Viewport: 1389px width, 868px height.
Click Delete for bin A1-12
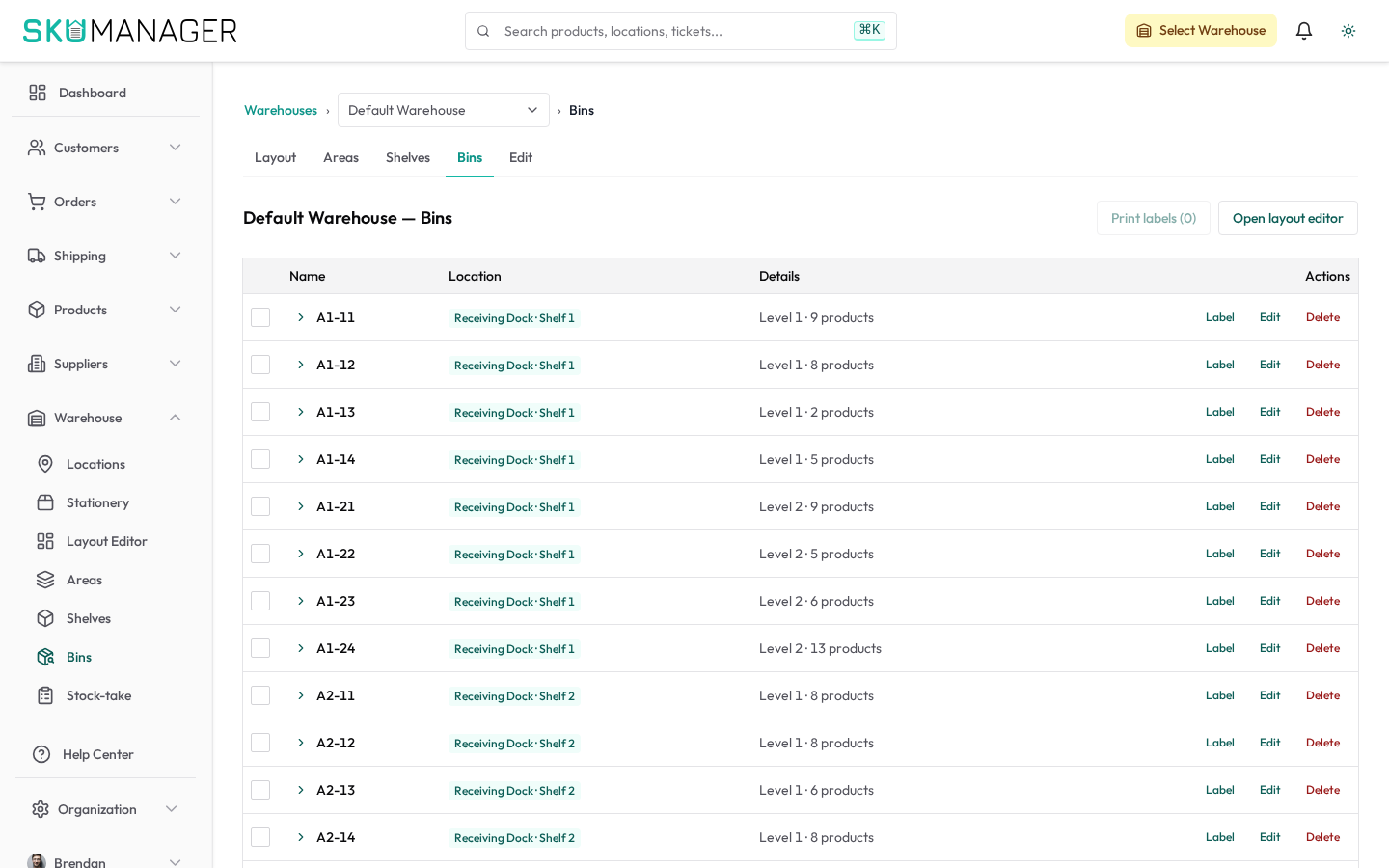tap(1323, 365)
